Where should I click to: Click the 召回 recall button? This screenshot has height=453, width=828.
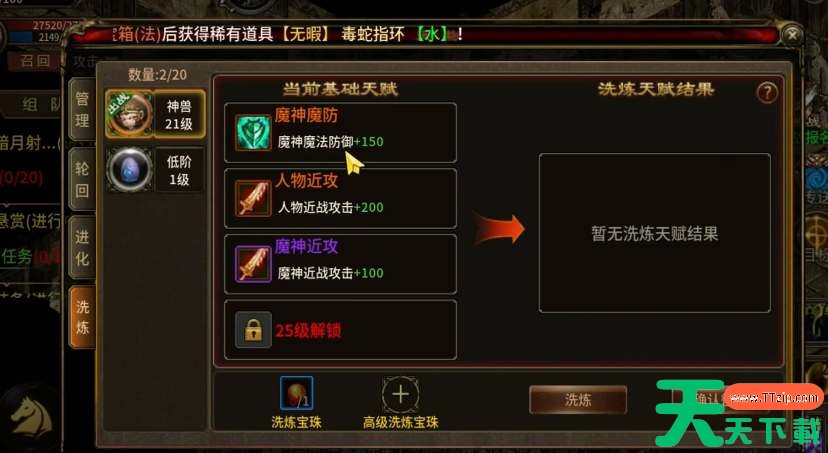[x=35, y=61]
